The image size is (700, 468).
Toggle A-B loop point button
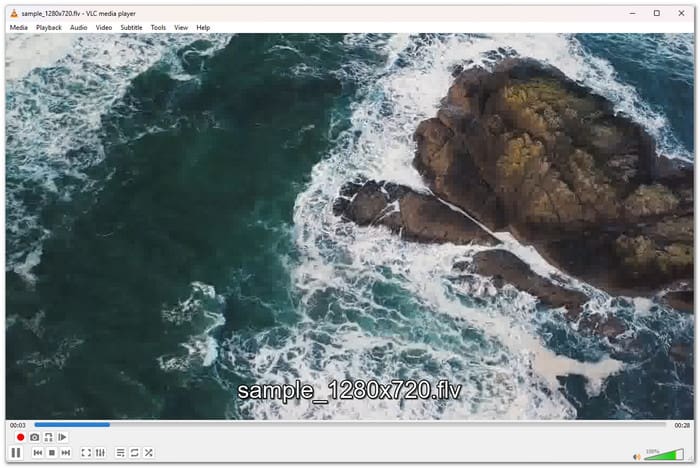pos(48,437)
